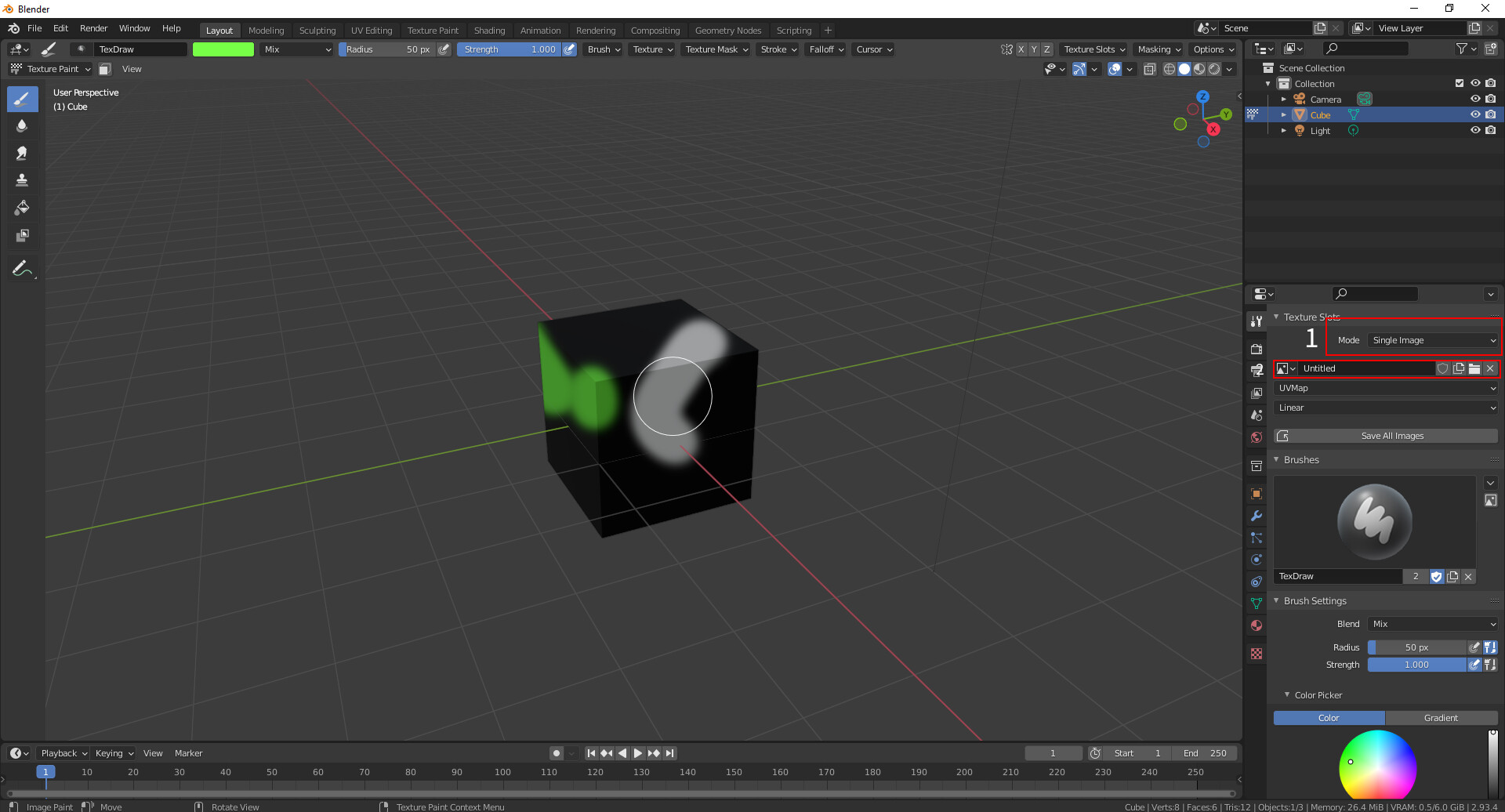This screenshot has width=1505, height=812.
Task: Switch to the UV Editing workspace tab
Action: coord(372,30)
